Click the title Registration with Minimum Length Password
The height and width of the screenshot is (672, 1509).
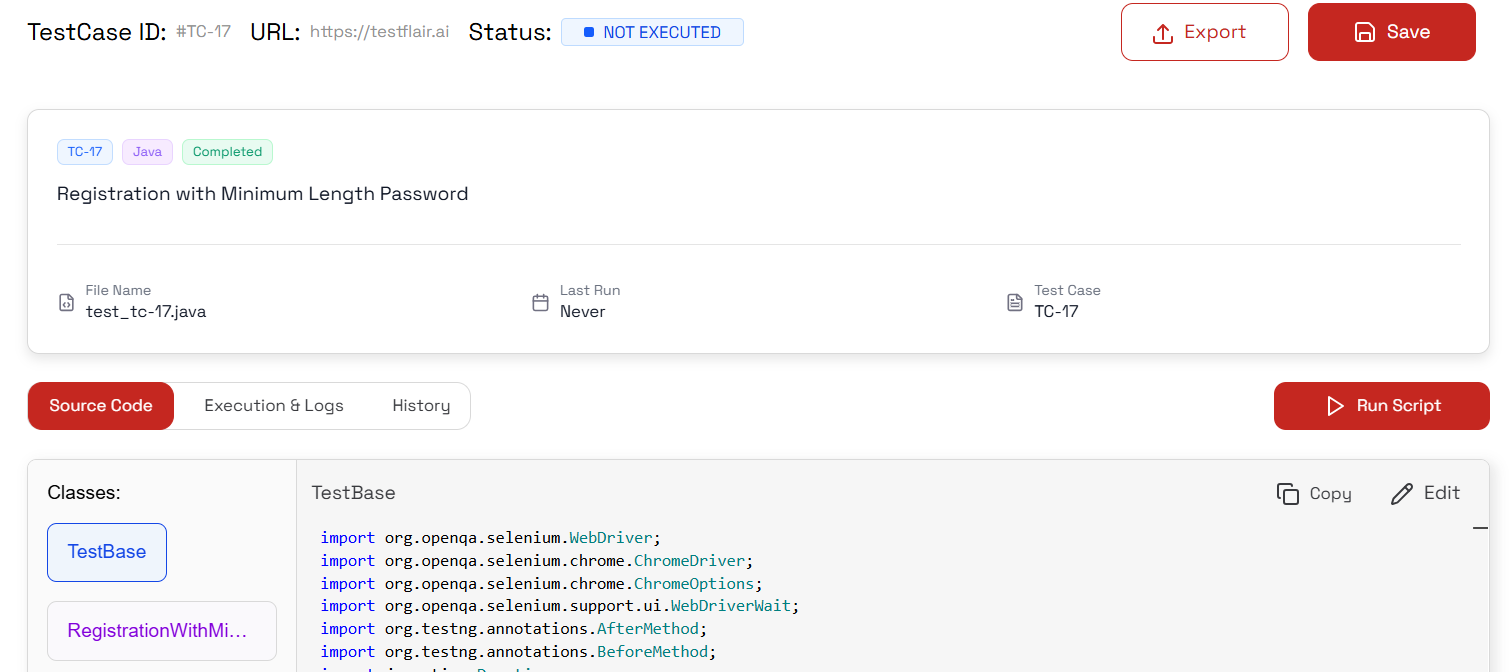(x=262, y=194)
